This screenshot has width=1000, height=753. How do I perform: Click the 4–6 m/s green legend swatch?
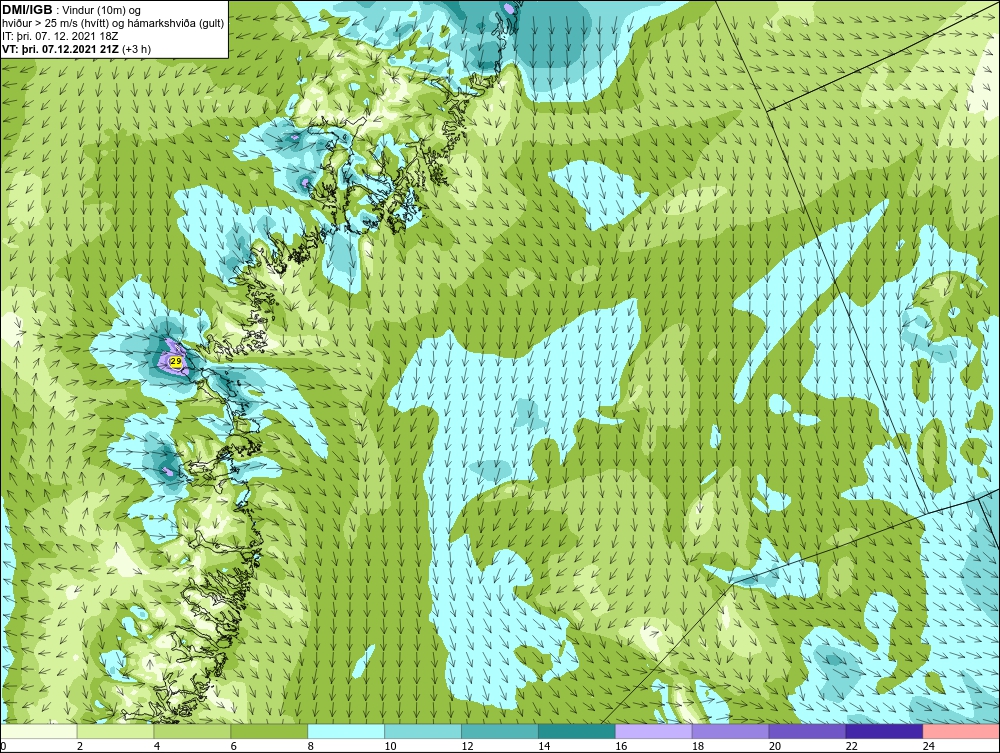click(x=193, y=731)
